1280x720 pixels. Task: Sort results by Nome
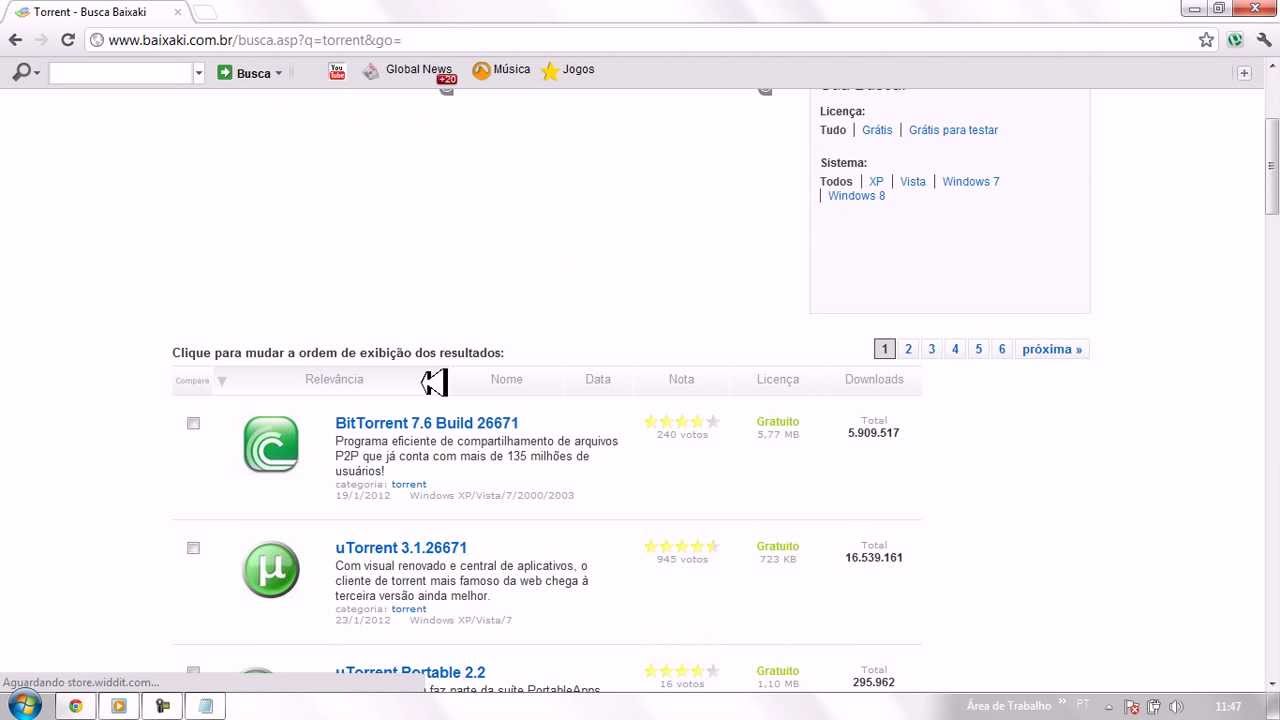pos(507,379)
